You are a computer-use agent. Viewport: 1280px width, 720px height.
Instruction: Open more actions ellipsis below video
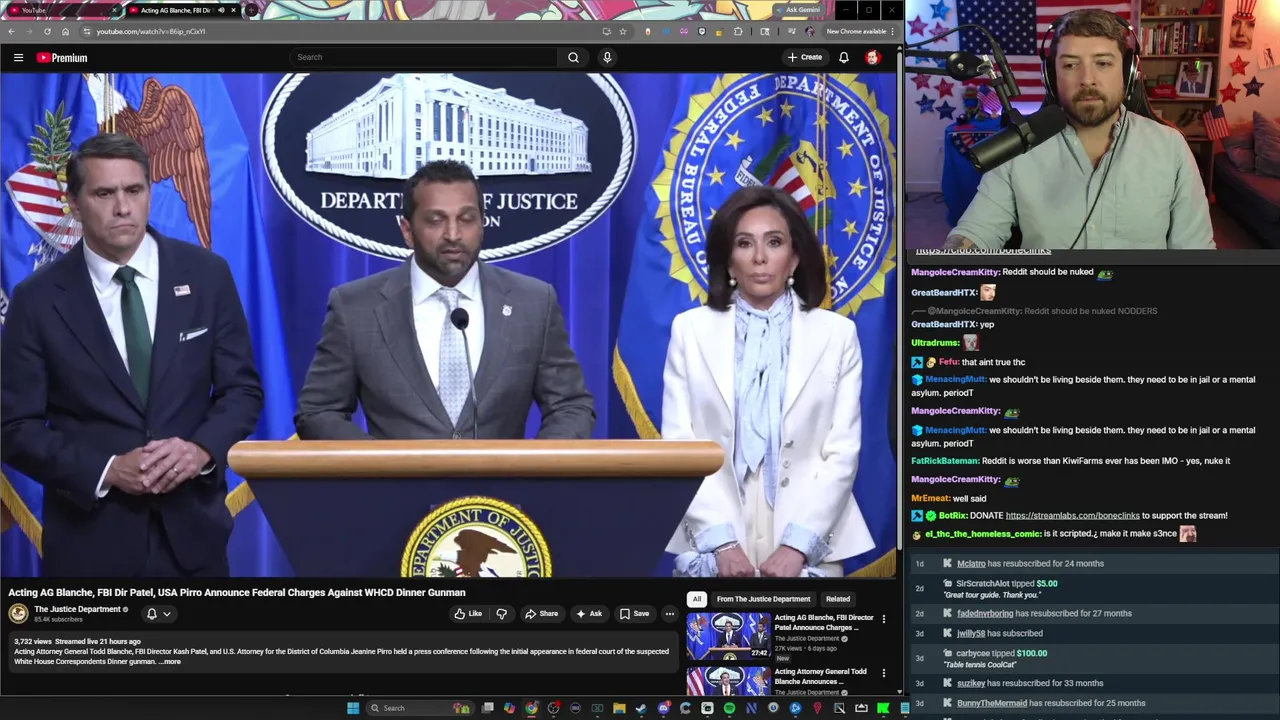(670, 614)
